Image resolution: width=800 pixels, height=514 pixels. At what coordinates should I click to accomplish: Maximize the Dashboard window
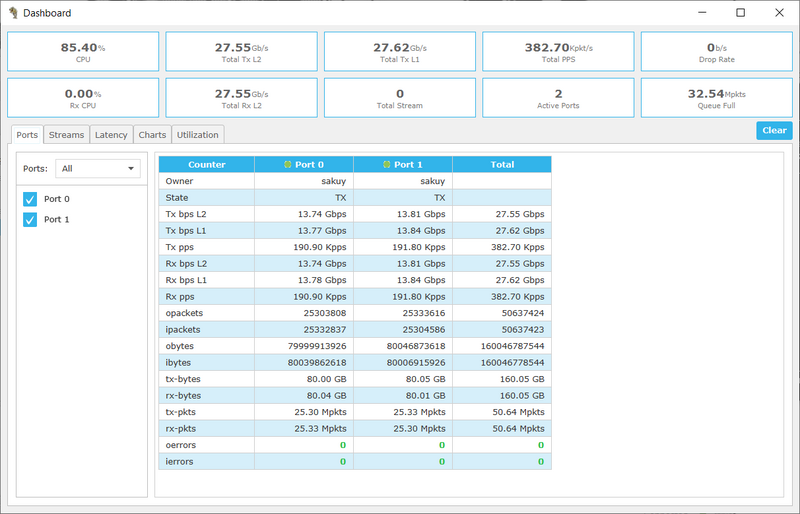pyautogui.click(x=740, y=13)
